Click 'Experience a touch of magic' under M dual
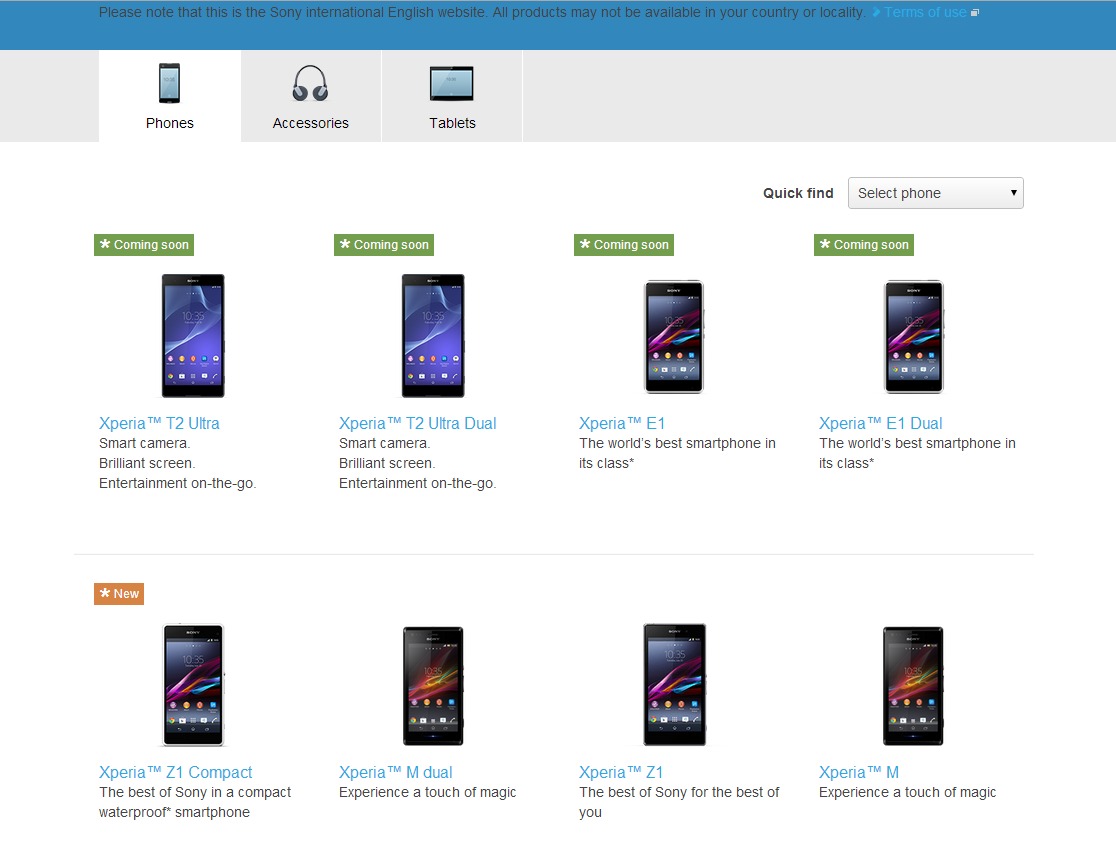This screenshot has height=850, width=1116. pyautogui.click(x=427, y=792)
